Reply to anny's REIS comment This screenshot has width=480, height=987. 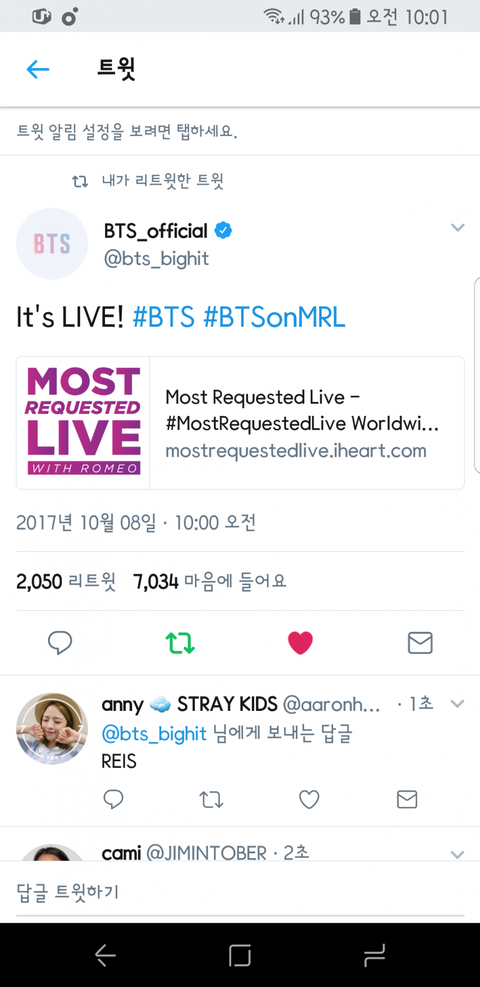(x=113, y=799)
